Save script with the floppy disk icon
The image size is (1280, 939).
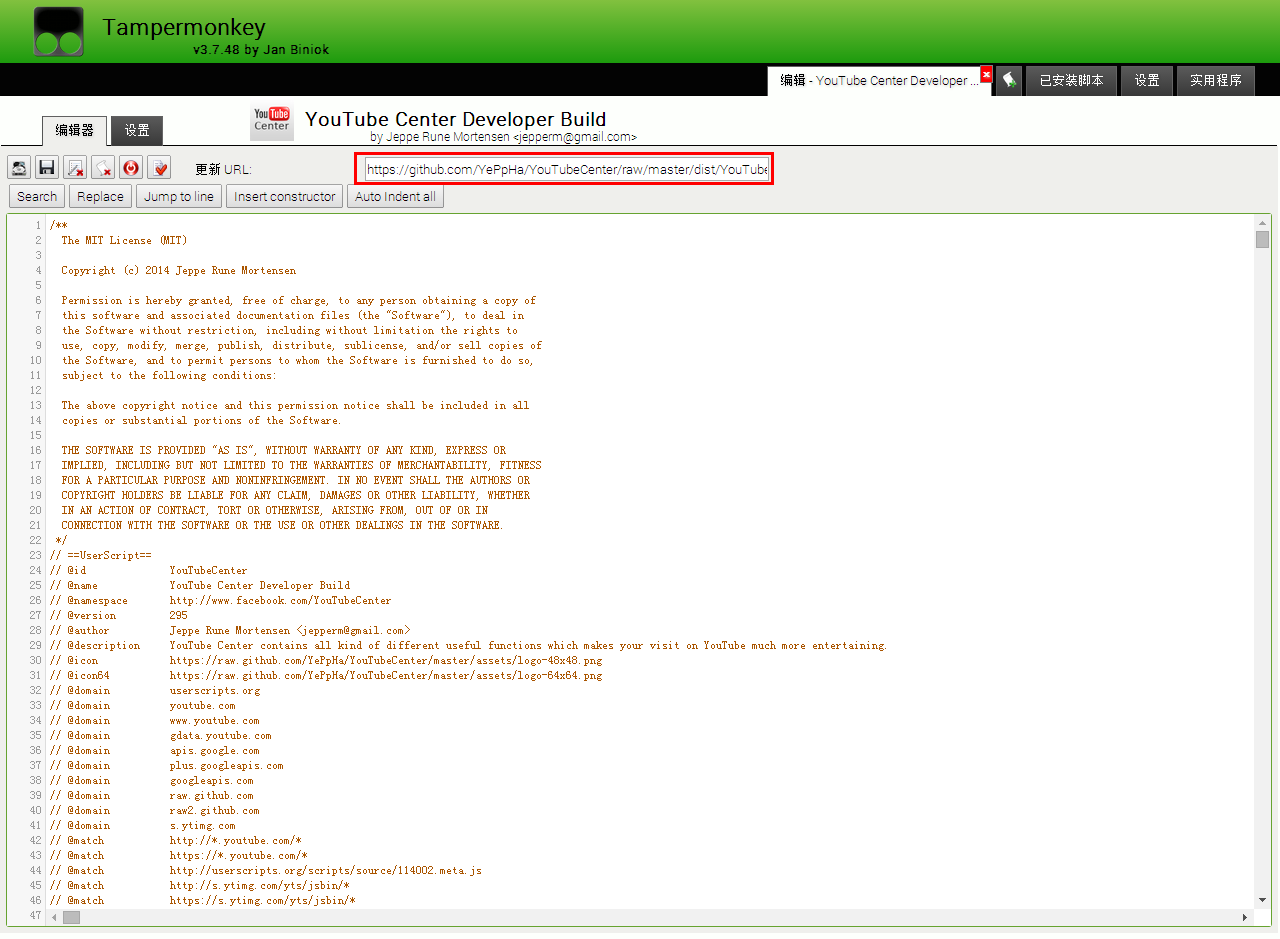click(47, 167)
